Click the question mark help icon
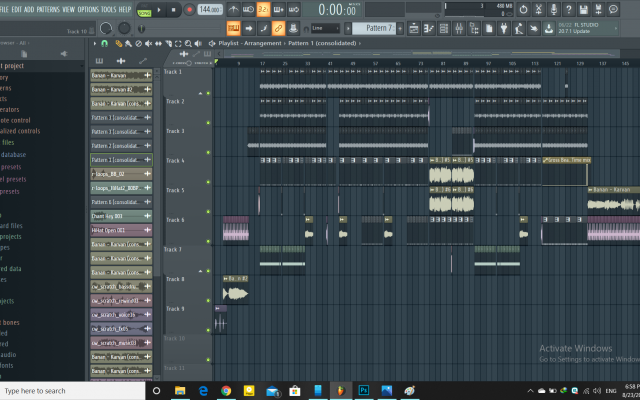 tap(569, 9)
